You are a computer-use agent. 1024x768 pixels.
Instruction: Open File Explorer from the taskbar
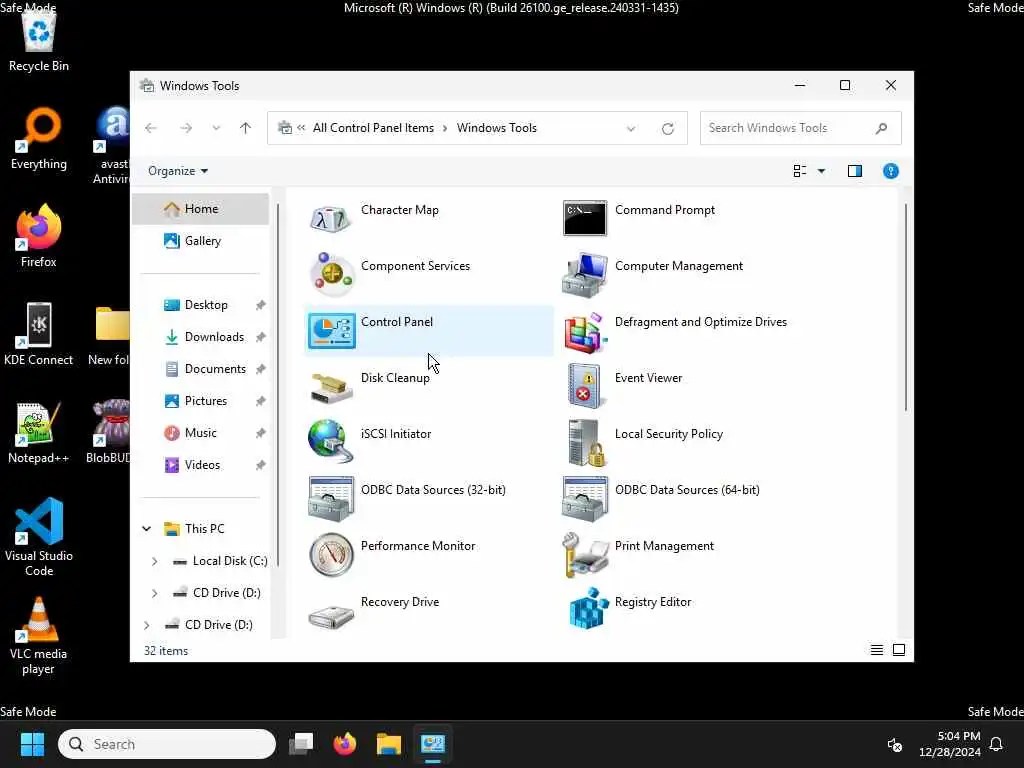[389, 744]
